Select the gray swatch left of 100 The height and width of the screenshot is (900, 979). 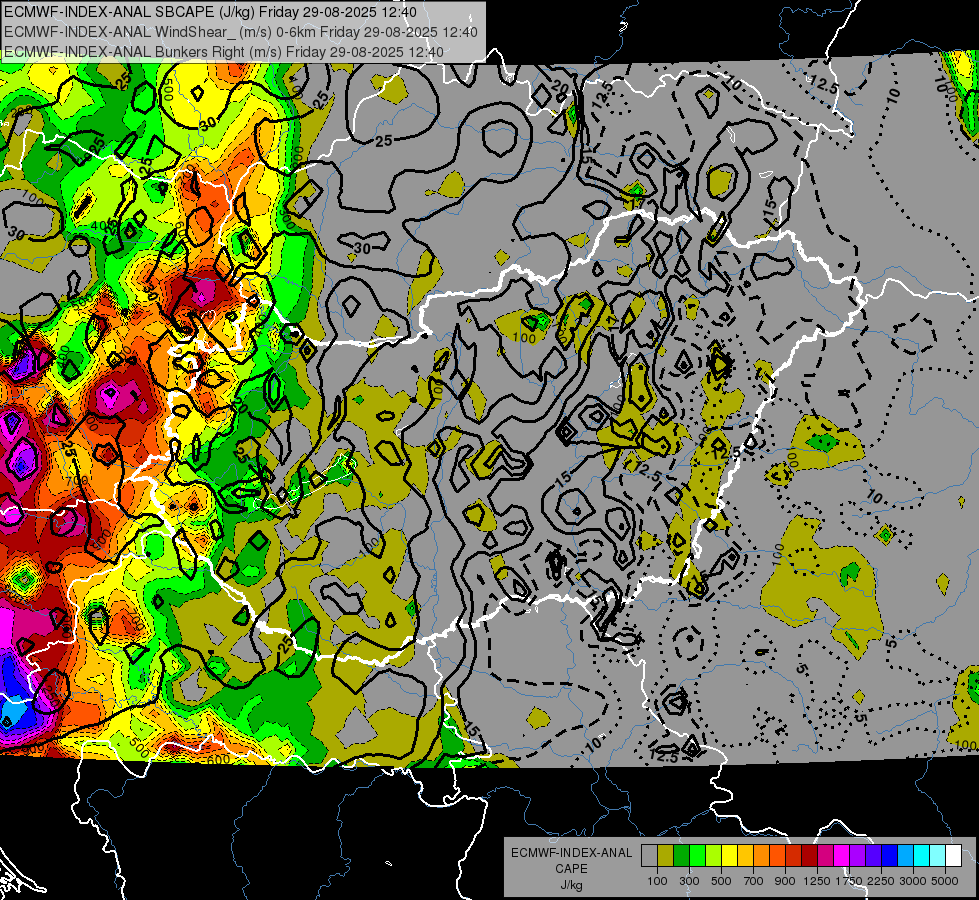(x=649, y=856)
